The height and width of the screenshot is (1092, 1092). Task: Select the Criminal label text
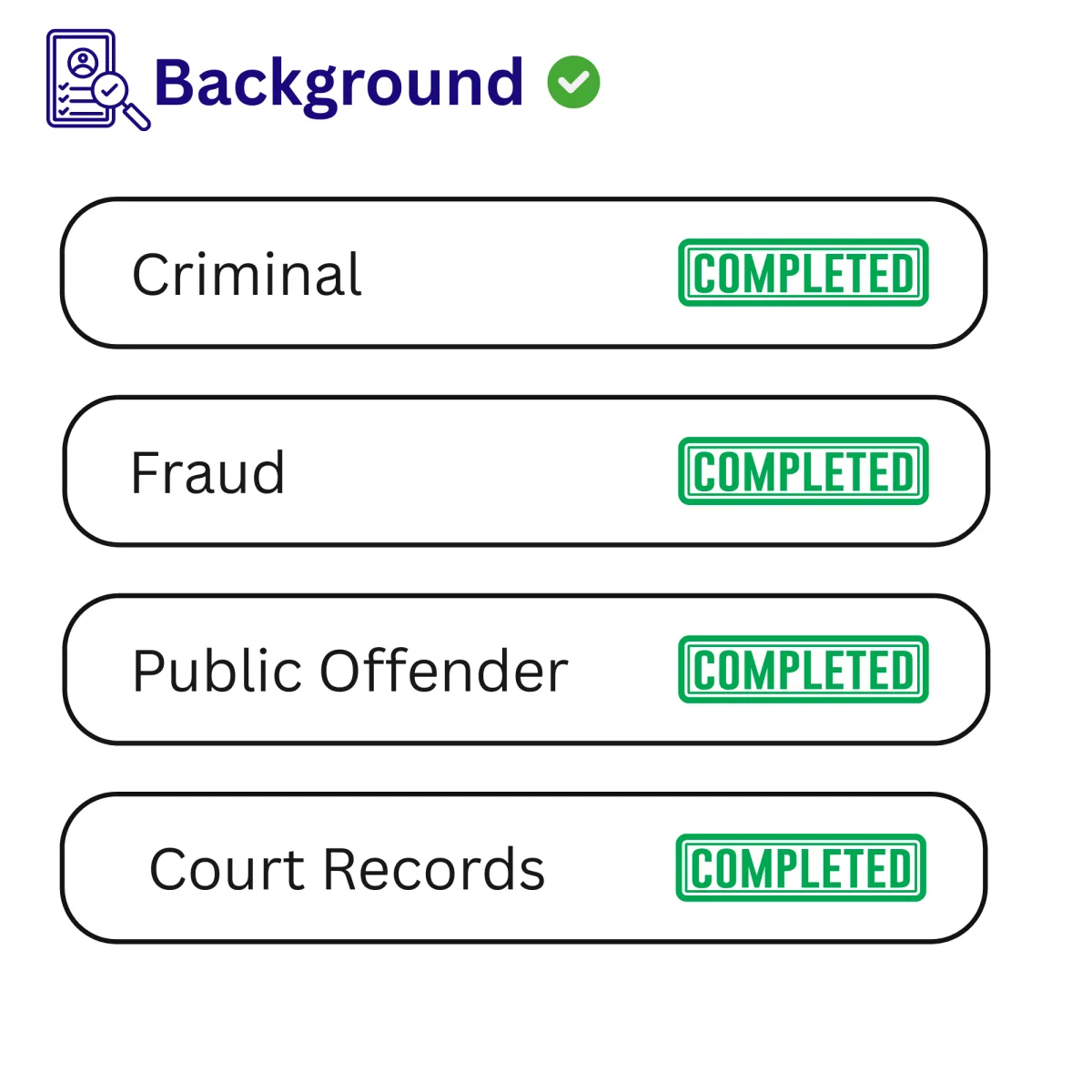pos(247,274)
